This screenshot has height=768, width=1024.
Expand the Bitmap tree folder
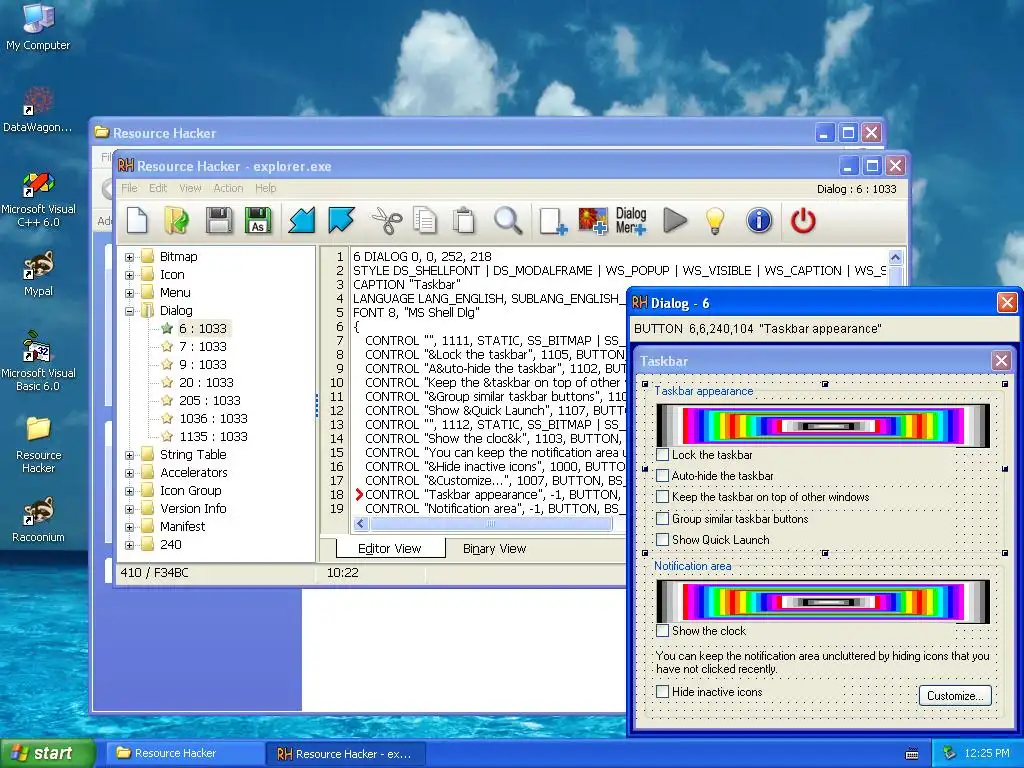(129, 257)
